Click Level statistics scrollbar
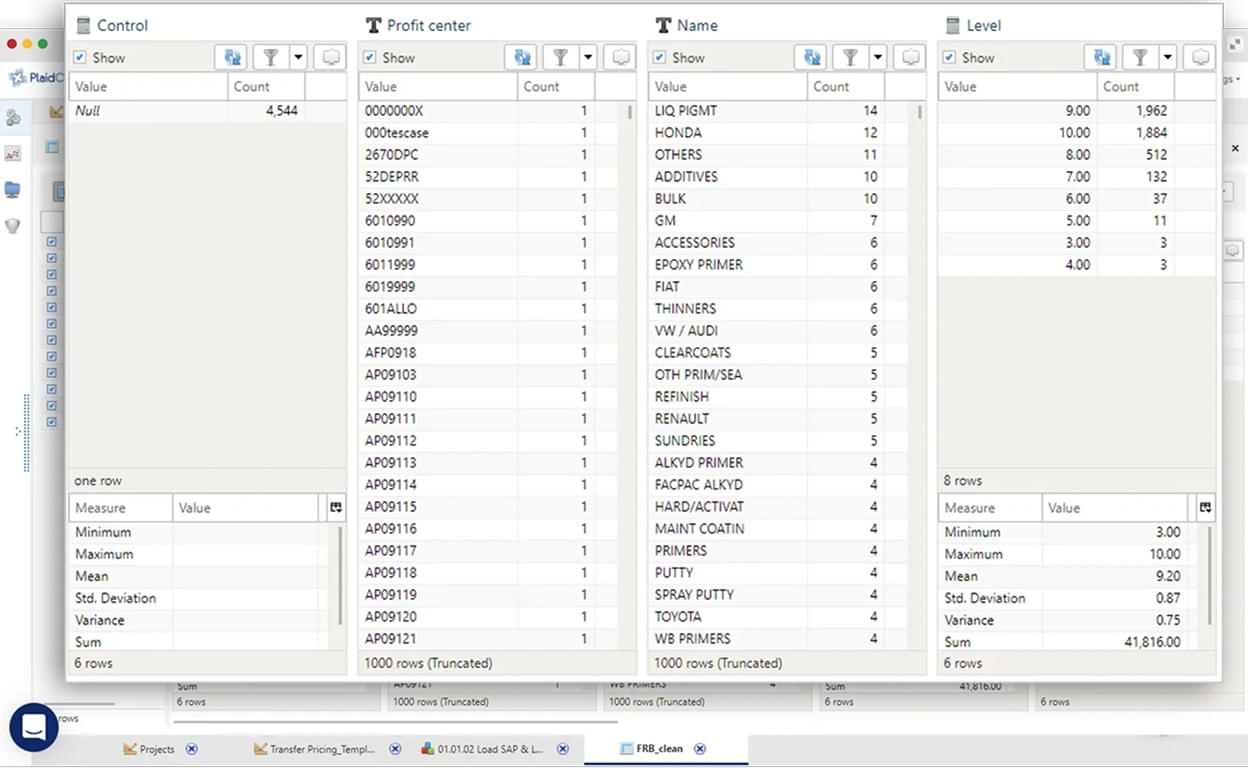Screen dimensions: 1248x768 1209,574
